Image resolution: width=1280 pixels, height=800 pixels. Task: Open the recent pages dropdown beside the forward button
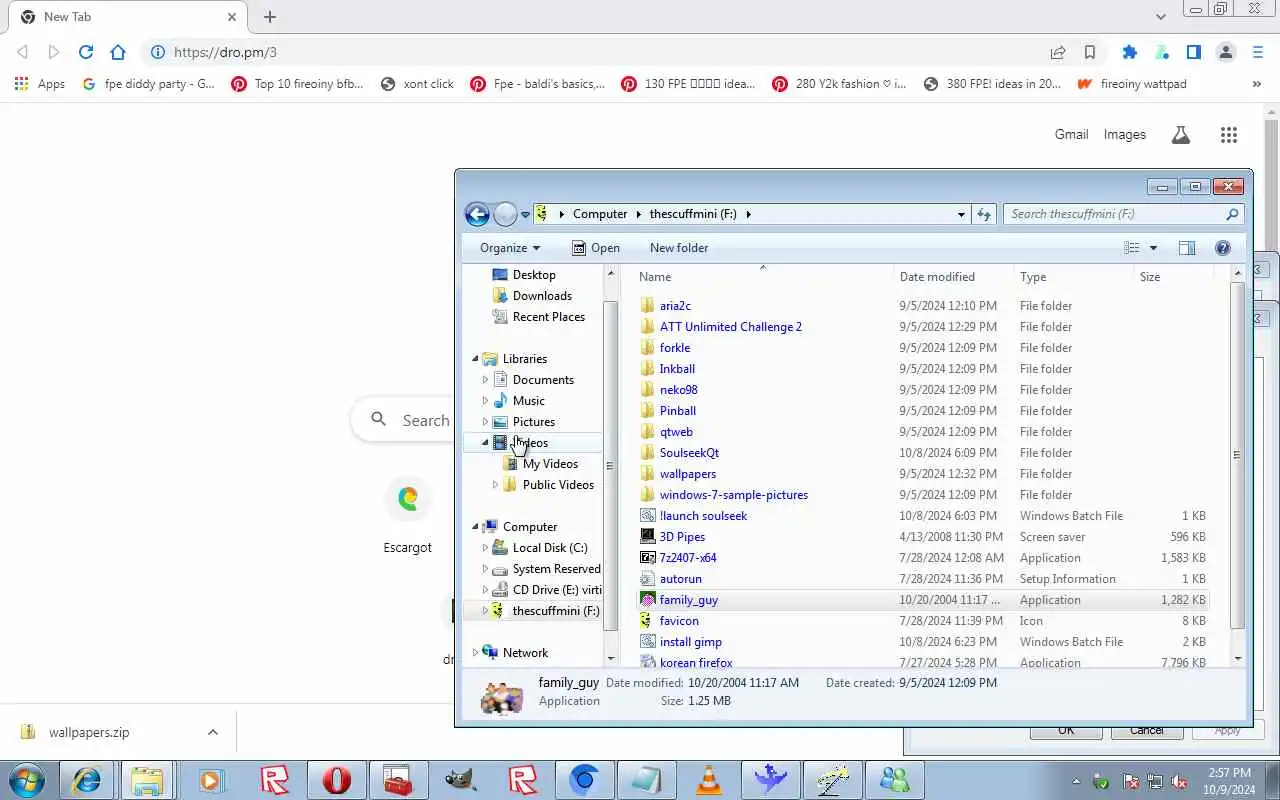[x=525, y=215]
